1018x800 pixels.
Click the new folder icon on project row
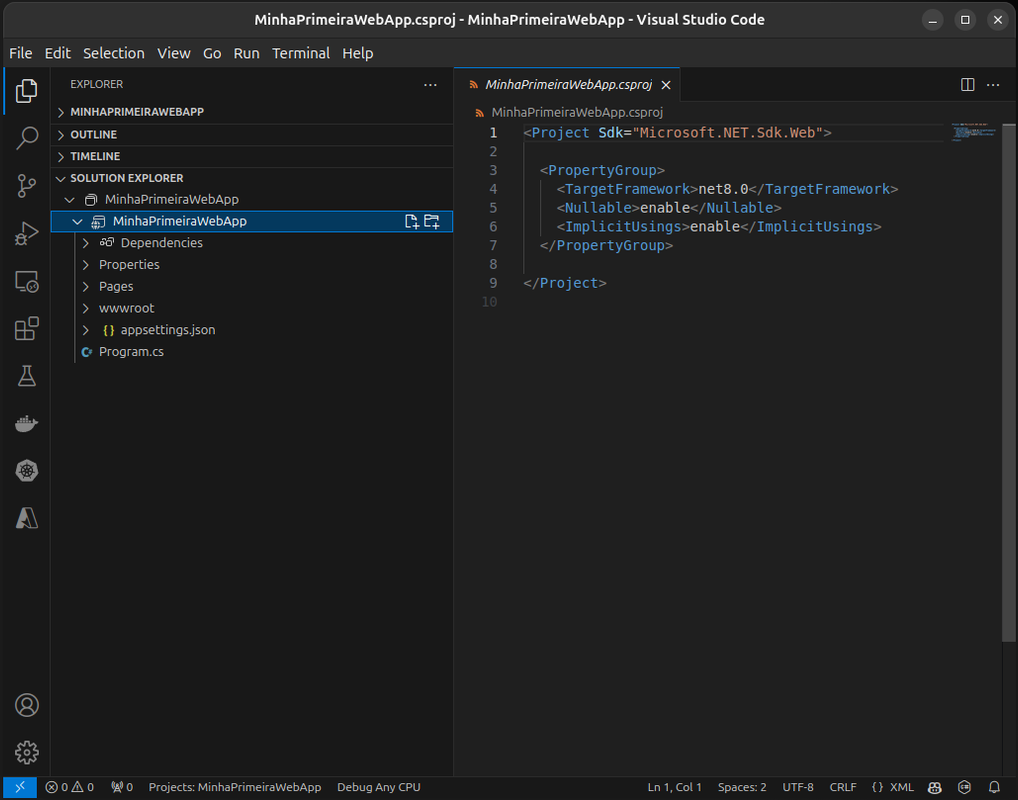[x=432, y=221]
